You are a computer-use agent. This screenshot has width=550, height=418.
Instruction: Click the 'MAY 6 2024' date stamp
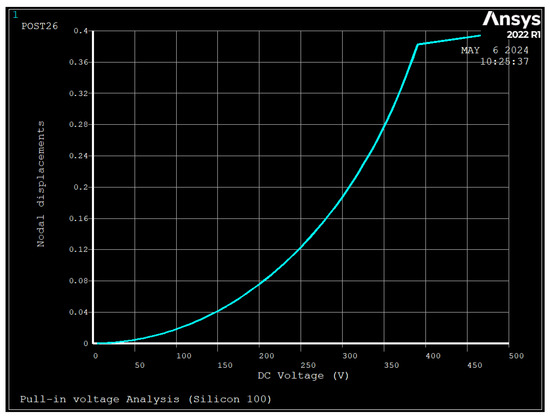pos(495,50)
